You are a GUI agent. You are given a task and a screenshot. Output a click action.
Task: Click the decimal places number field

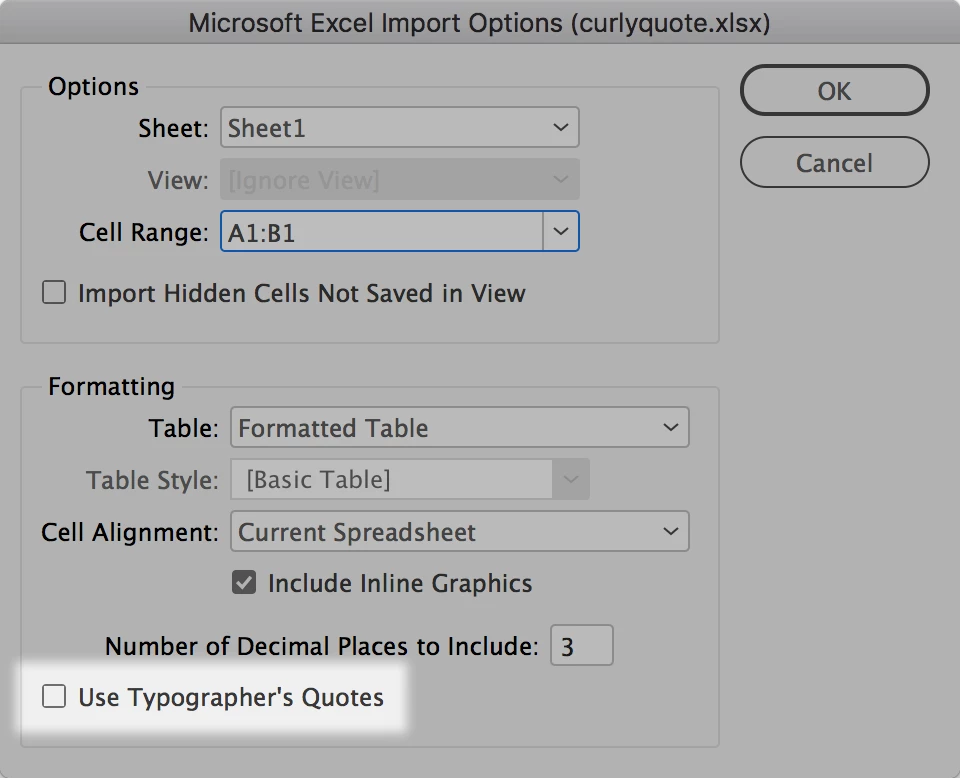click(x=581, y=647)
